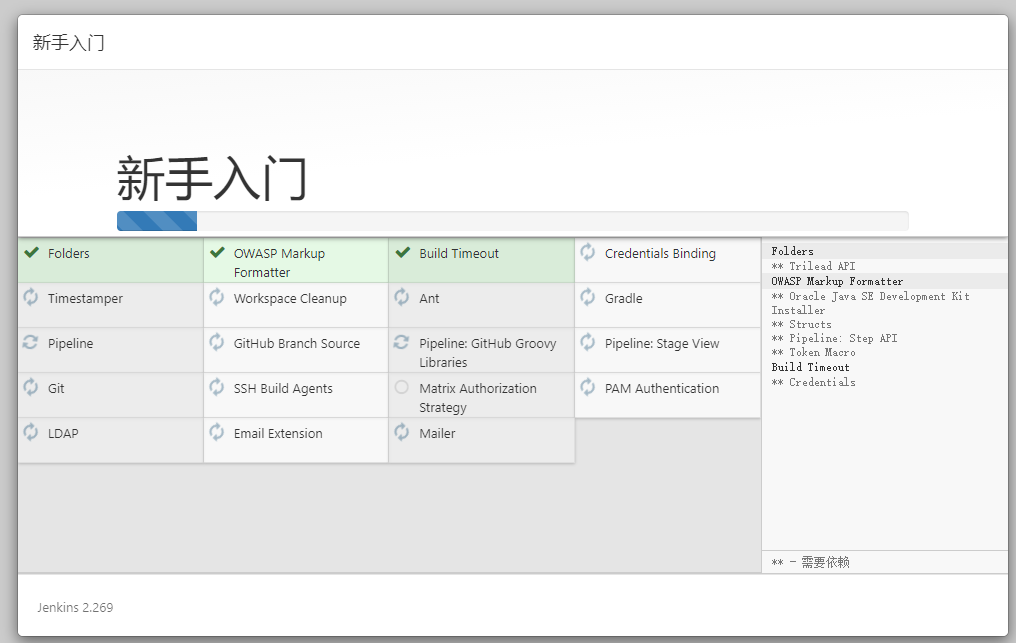The height and width of the screenshot is (643, 1016).
Task: Click the pending icon for Credentials Binding
Action: (588, 252)
